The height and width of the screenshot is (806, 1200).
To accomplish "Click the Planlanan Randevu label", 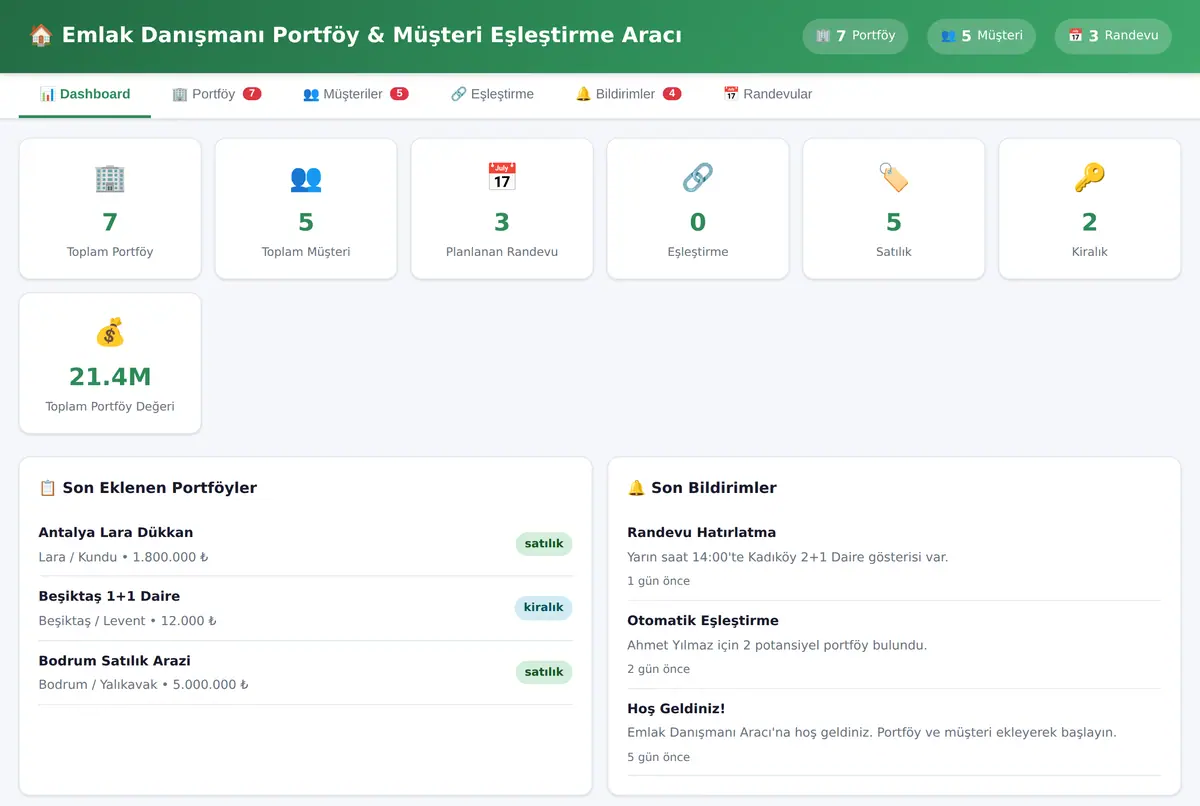I will [x=502, y=252].
